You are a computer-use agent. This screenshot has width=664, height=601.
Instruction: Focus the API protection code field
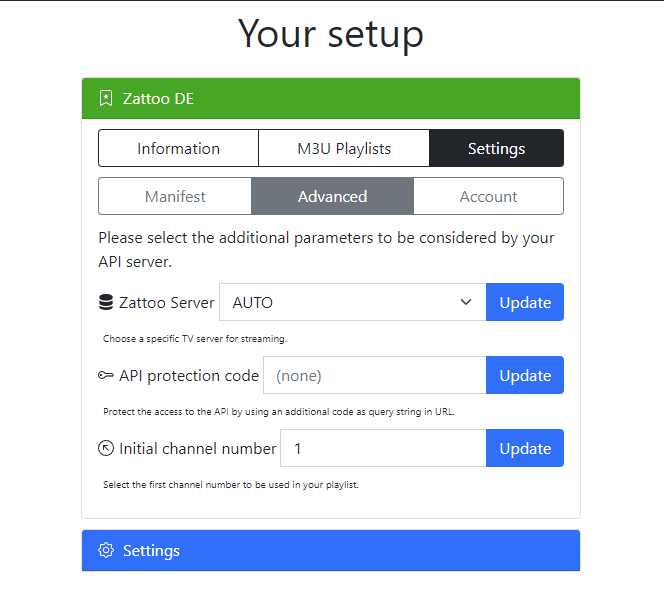pyautogui.click(x=374, y=375)
